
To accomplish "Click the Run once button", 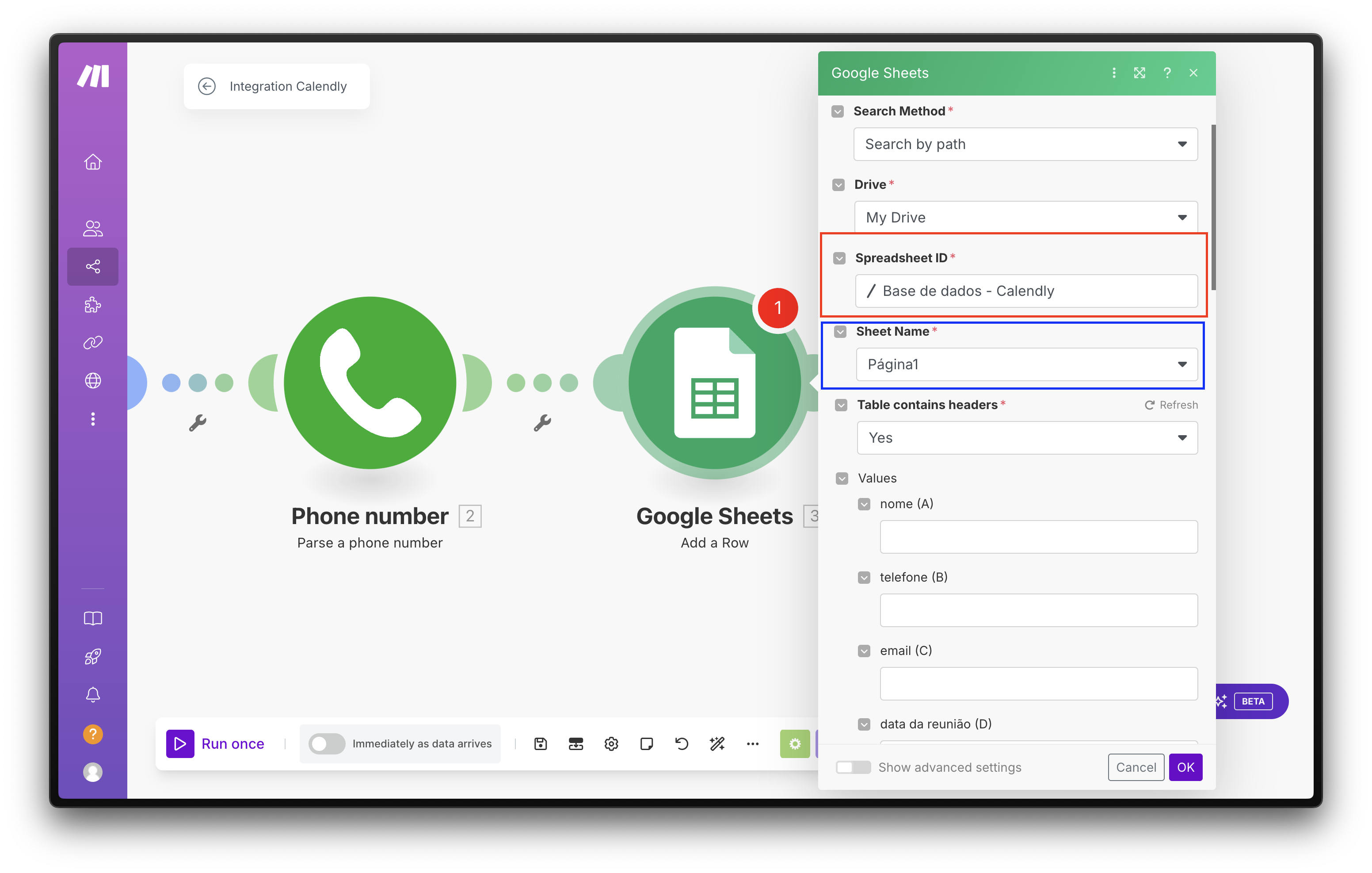I will click(x=217, y=743).
